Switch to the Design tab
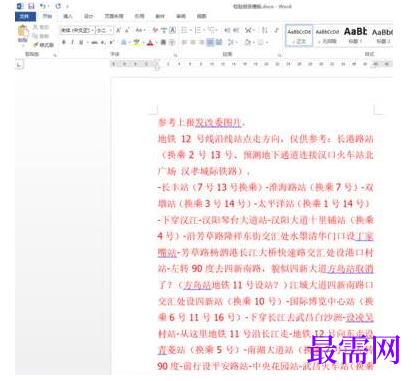 88,16
